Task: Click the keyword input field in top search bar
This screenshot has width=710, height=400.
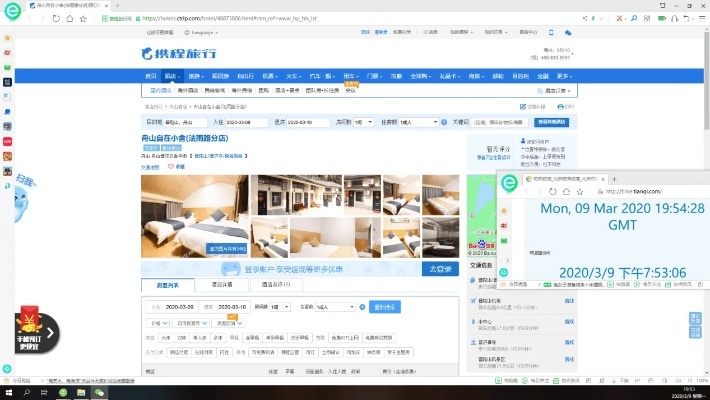Action: pyautogui.click(x=500, y=122)
